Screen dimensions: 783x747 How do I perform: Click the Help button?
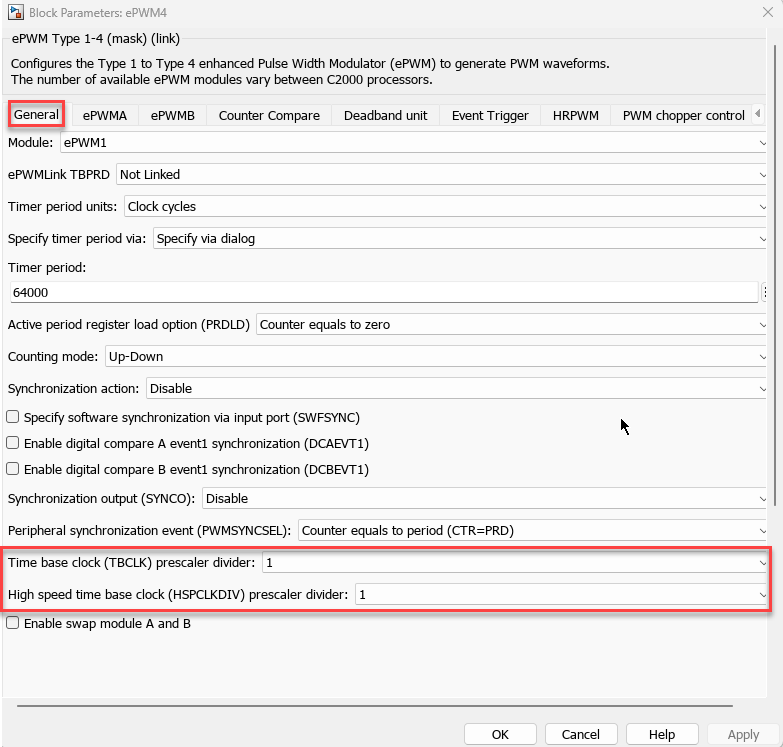[662, 734]
